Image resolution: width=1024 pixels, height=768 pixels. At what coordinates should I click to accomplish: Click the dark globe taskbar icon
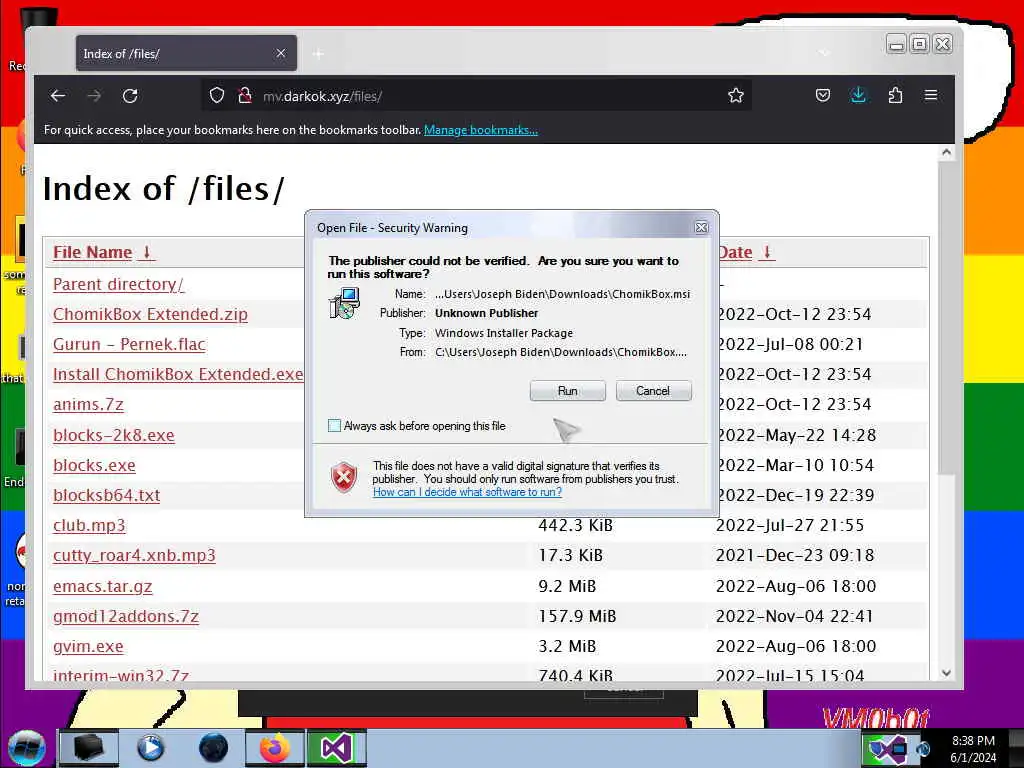[214, 748]
